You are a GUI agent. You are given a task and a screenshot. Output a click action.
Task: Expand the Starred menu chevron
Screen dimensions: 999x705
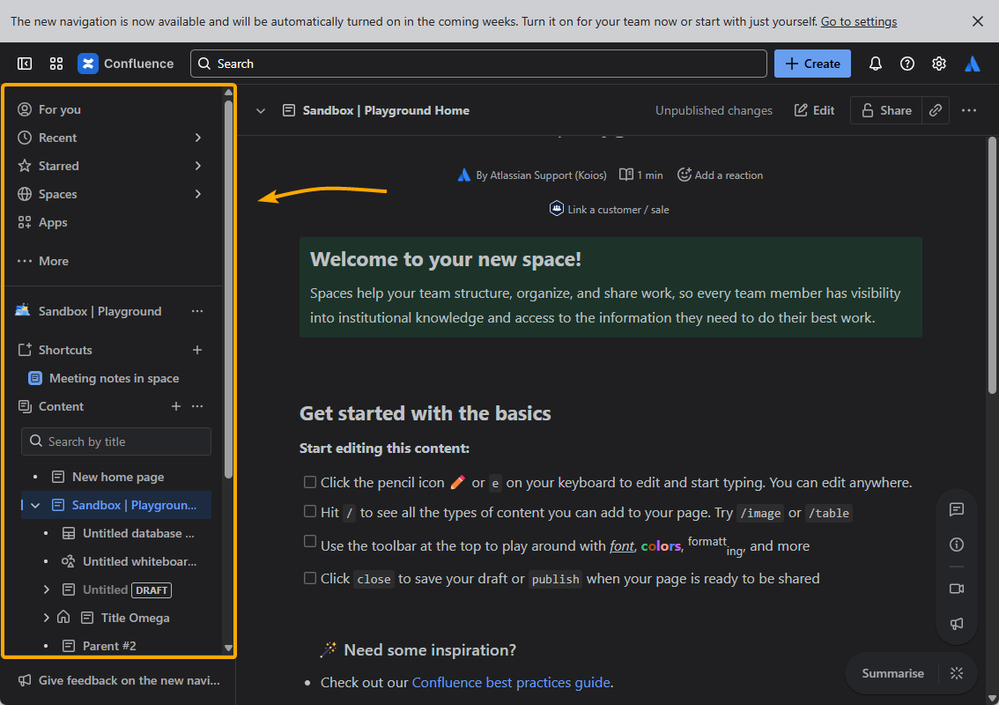[198, 166]
